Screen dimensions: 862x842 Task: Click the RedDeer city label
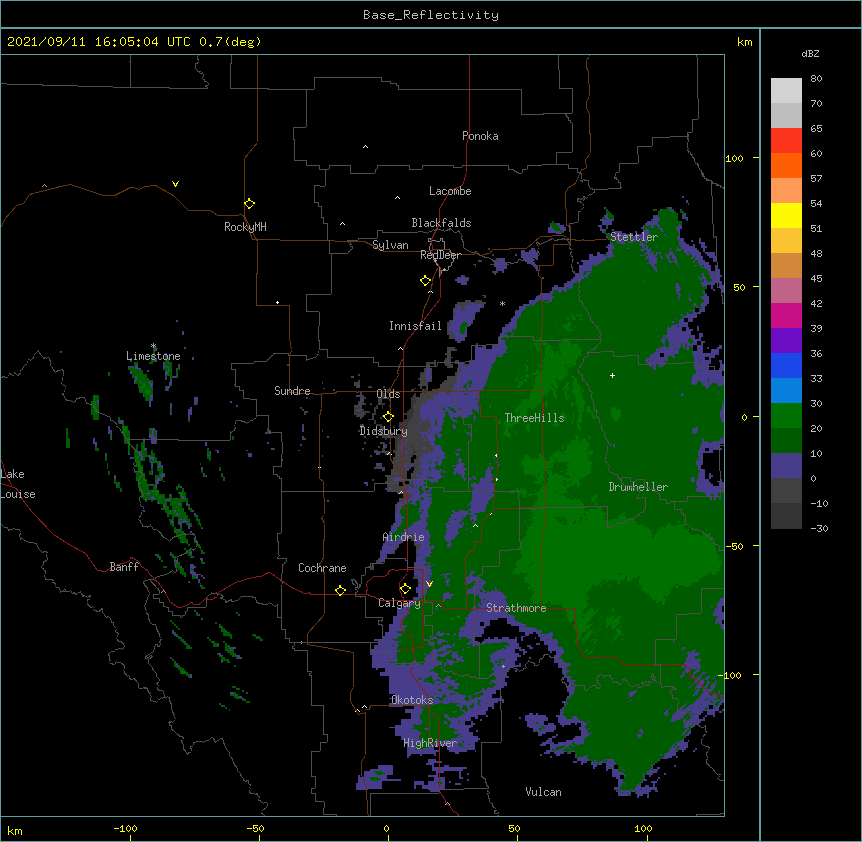click(x=440, y=255)
